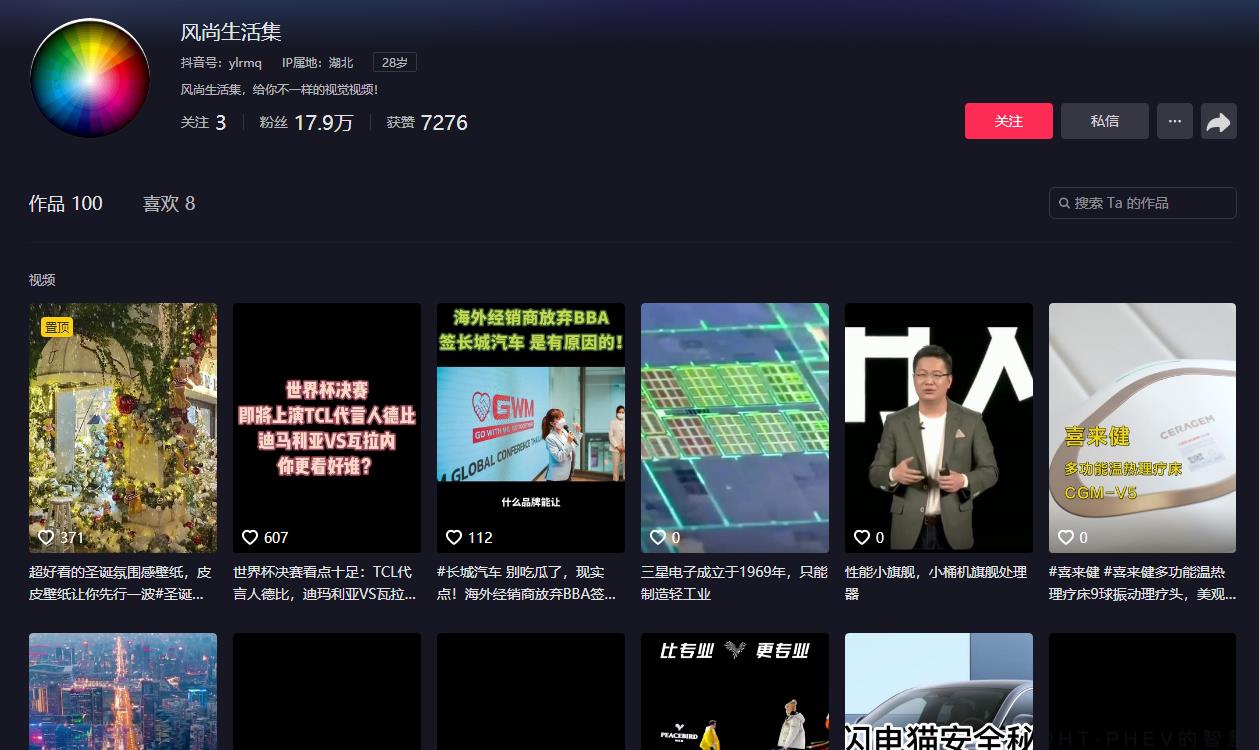Open the Samsung chip wafer video thumbnail
This screenshot has height=750, width=1259.
tap(735, 428)
